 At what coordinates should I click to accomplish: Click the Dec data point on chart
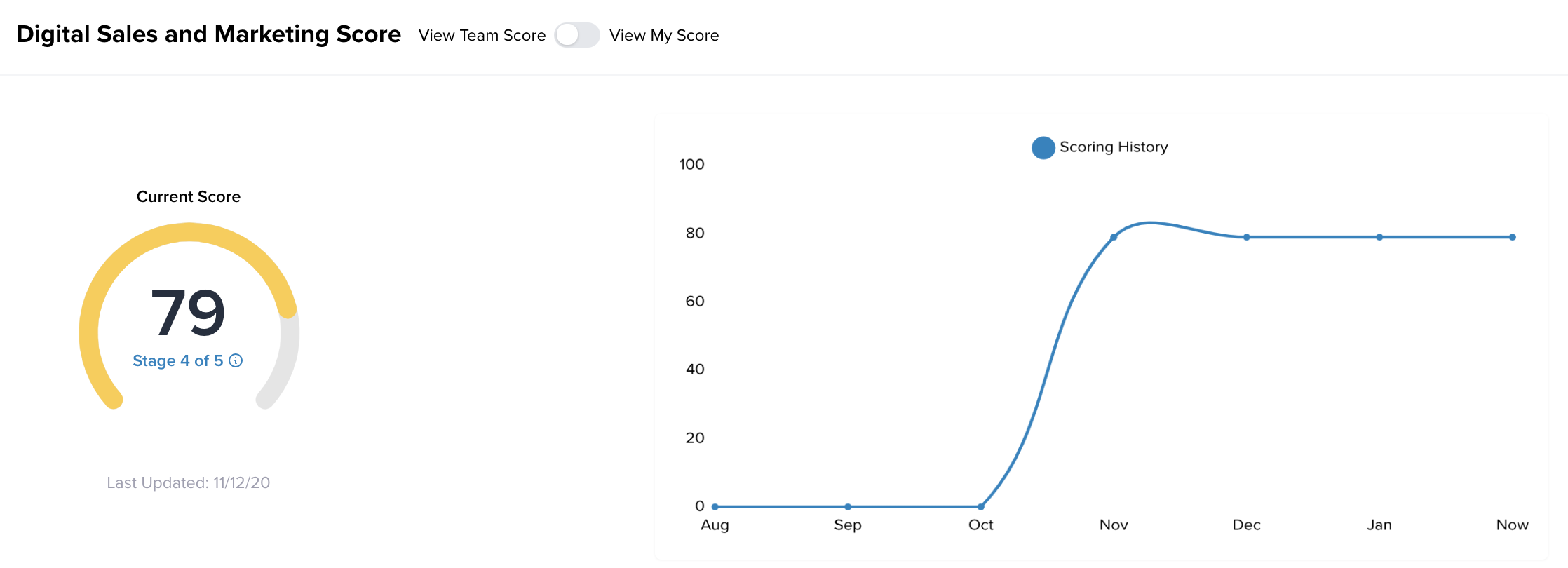tap(1246, 237)
